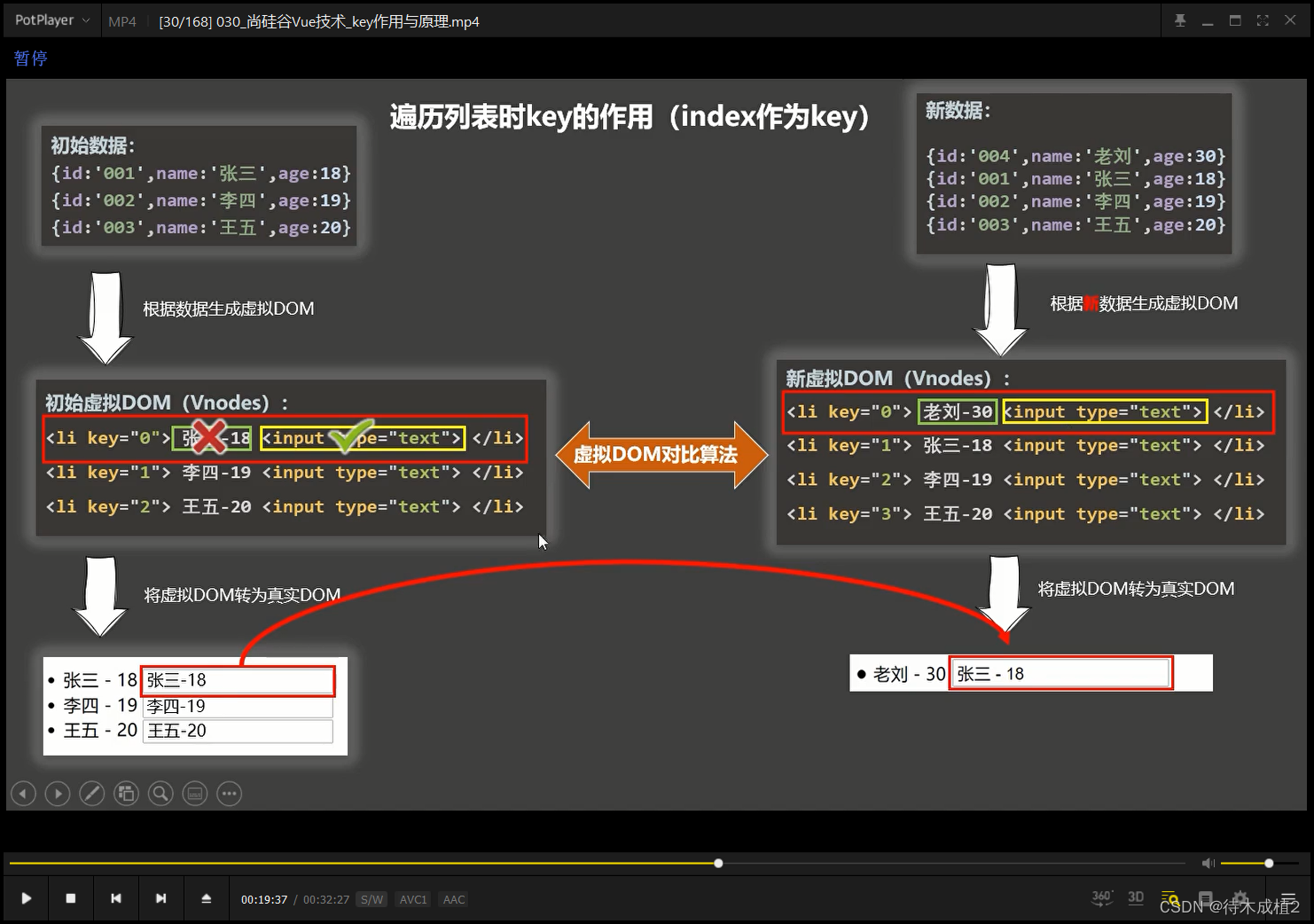The image size is (1314, 924).
Task: Click the current time 00:19:37 display
Action: [264, 899]
